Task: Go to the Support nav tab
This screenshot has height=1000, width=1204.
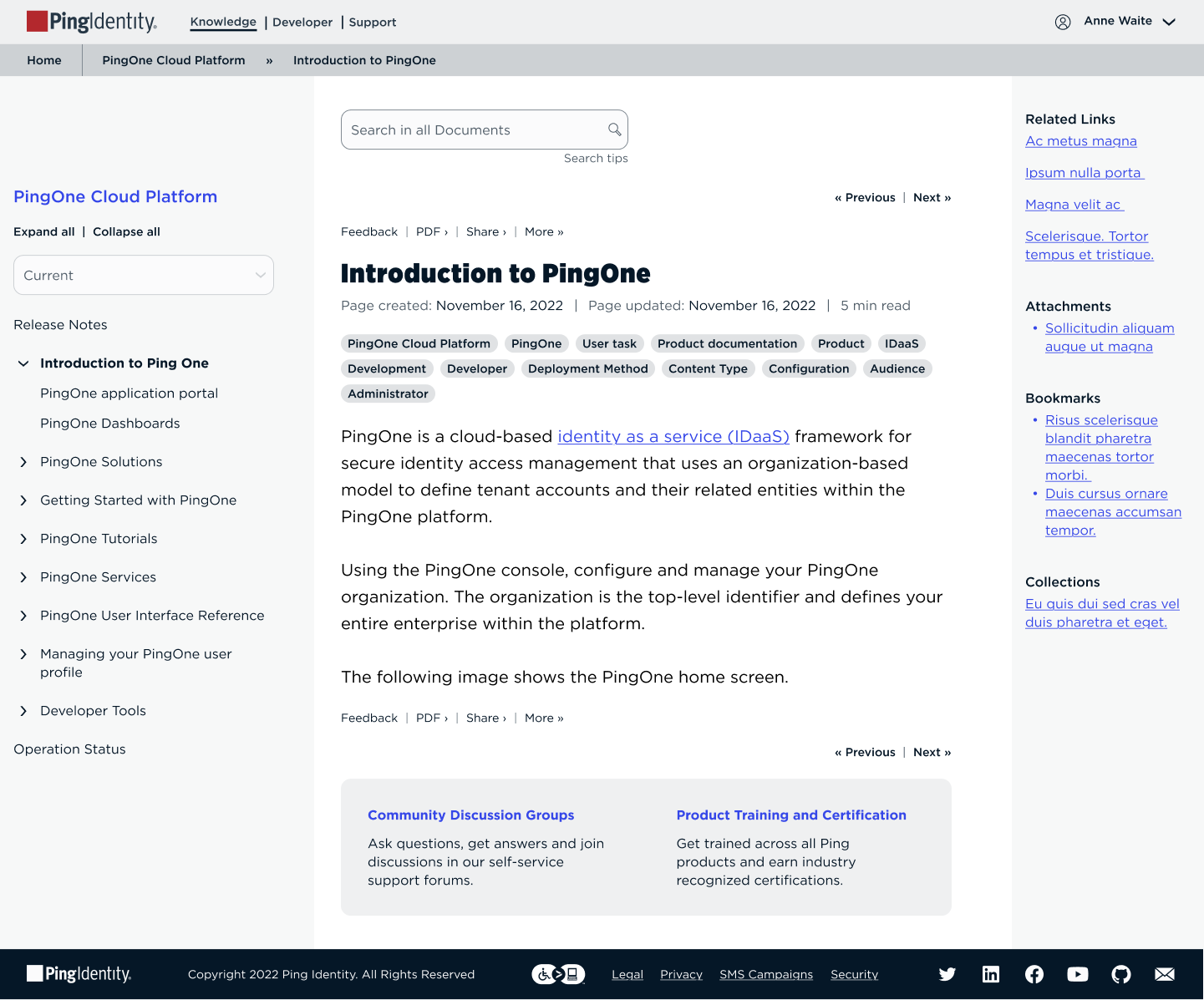Action: coord(372,23)
